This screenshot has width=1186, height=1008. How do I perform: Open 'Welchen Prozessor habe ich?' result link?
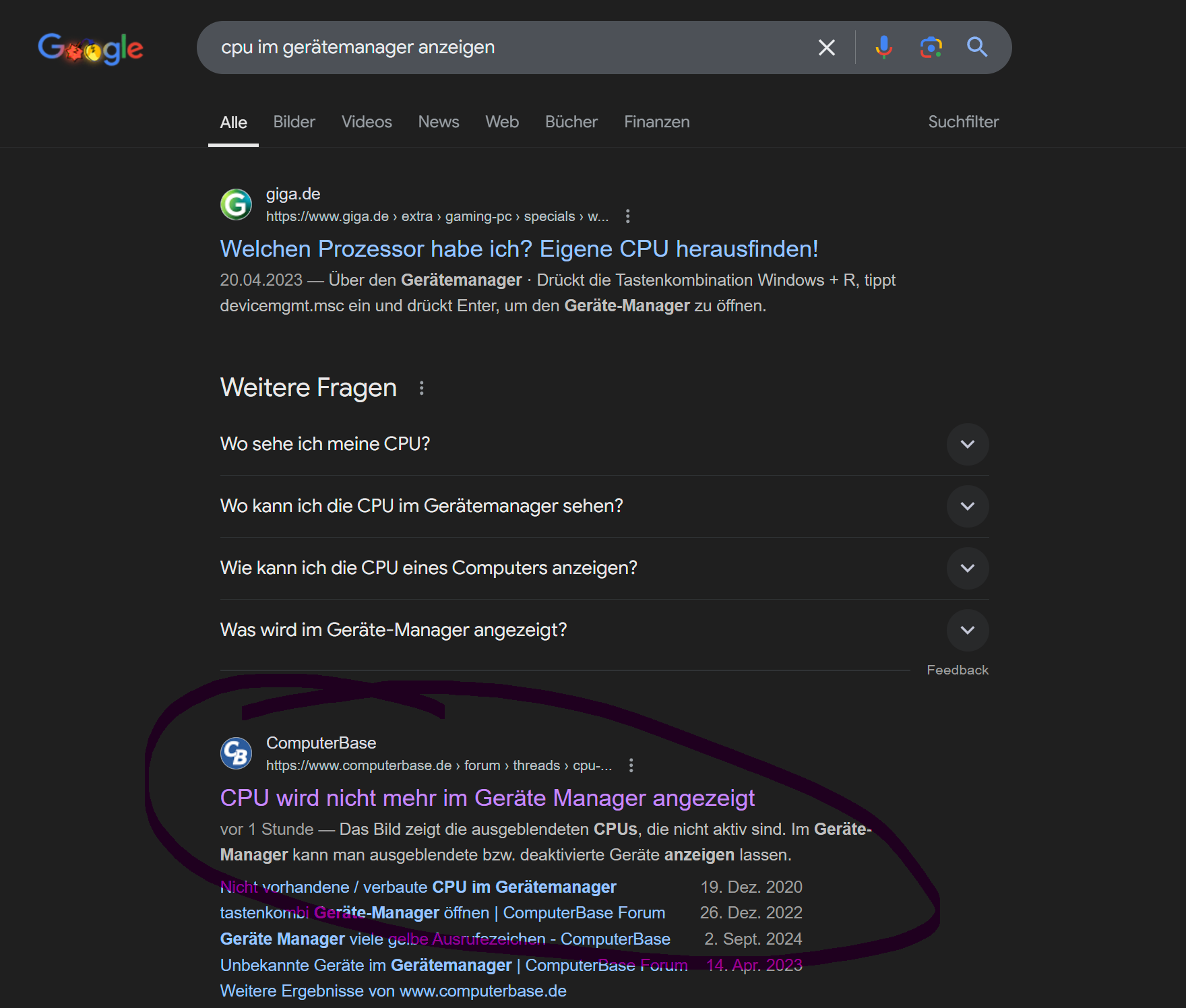[x=519, y=249]
